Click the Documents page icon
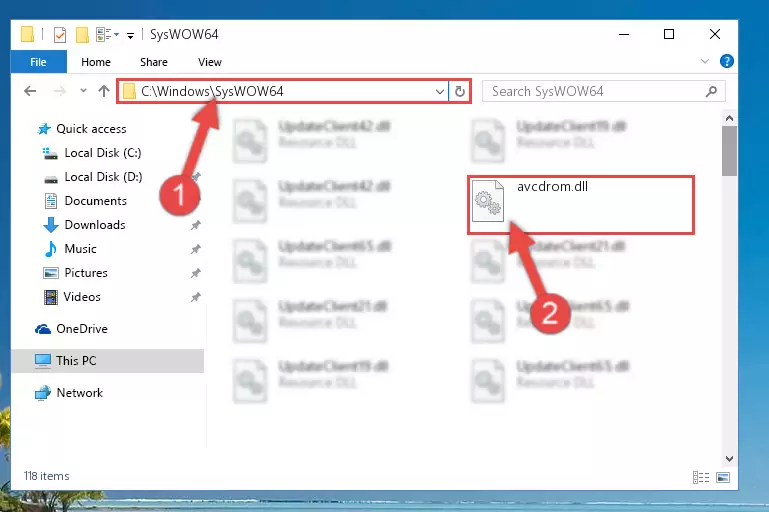The width and height of the screenshot is (769, 512). (51, 201)
